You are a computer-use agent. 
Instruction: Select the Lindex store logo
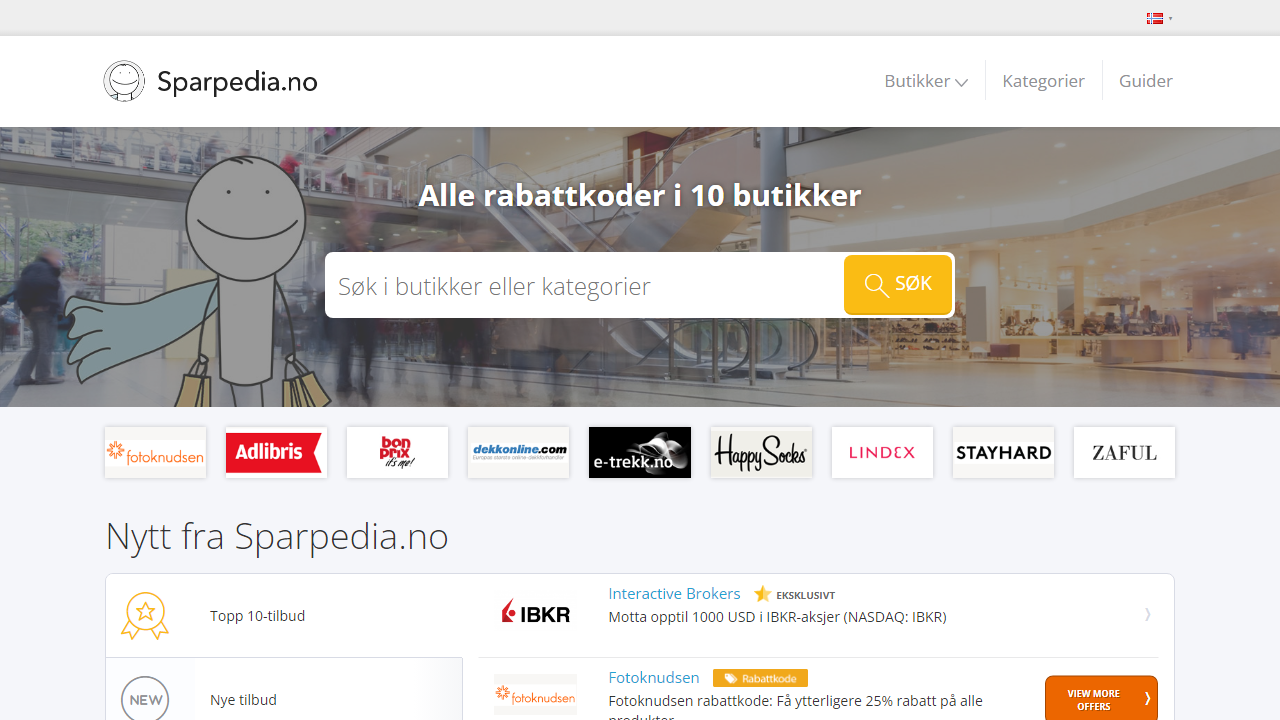[882, 452]
